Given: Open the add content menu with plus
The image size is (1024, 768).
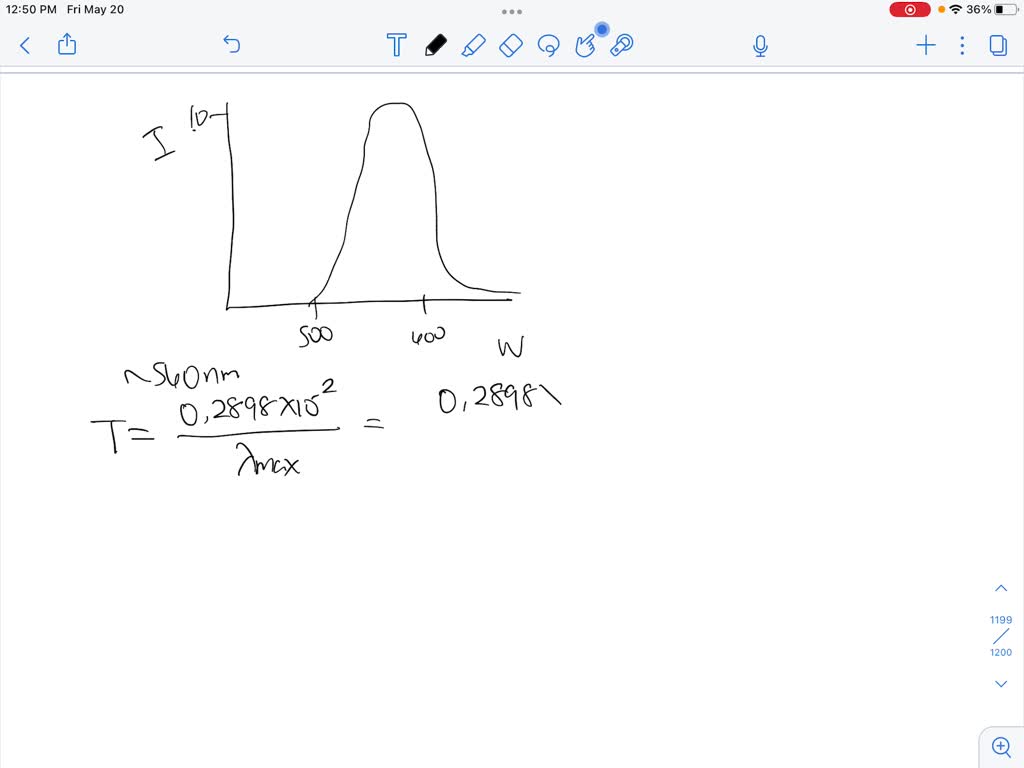Looking at the screenshot, I should coord(925,45).
